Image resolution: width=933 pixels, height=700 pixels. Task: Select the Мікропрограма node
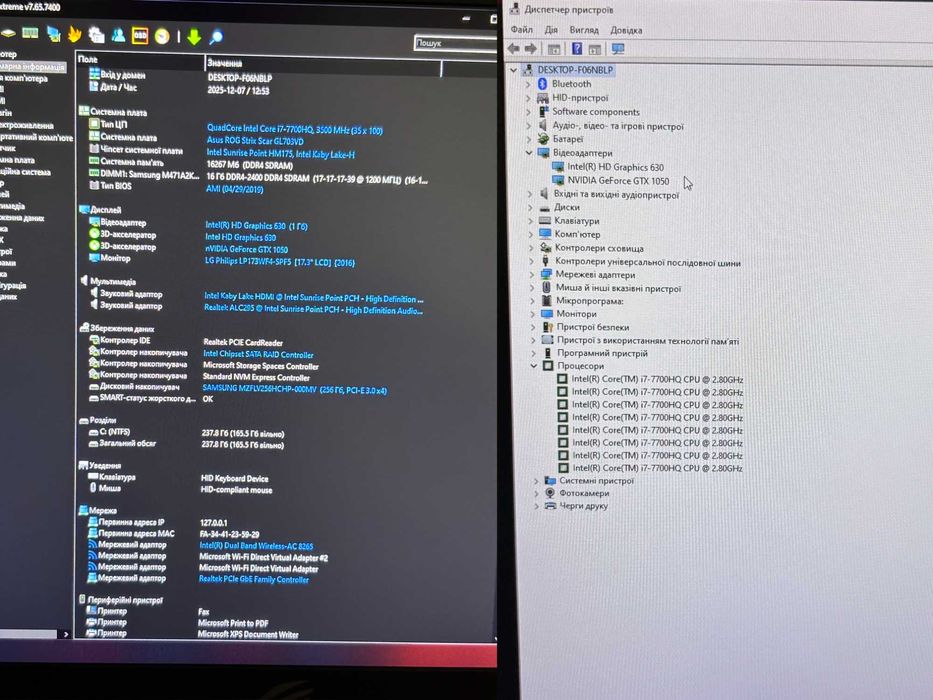tap(589, 301)
